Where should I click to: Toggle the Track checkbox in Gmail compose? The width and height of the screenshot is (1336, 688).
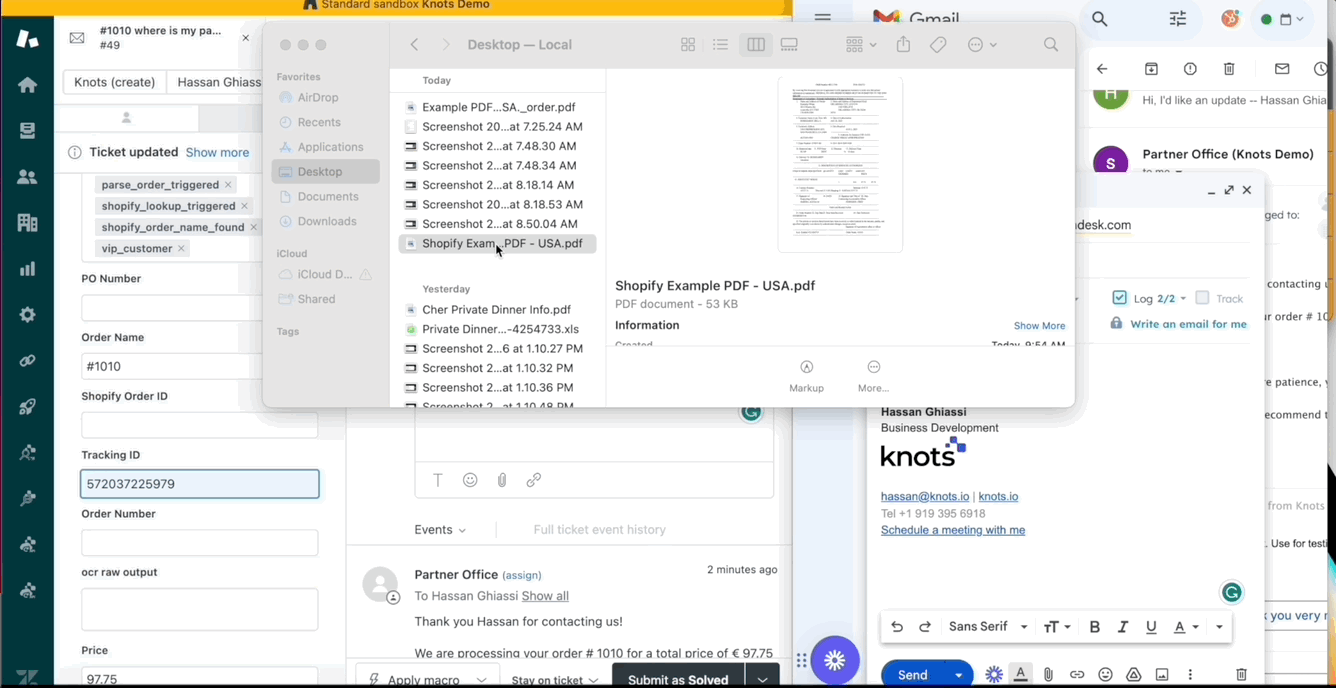point(1203,298)
